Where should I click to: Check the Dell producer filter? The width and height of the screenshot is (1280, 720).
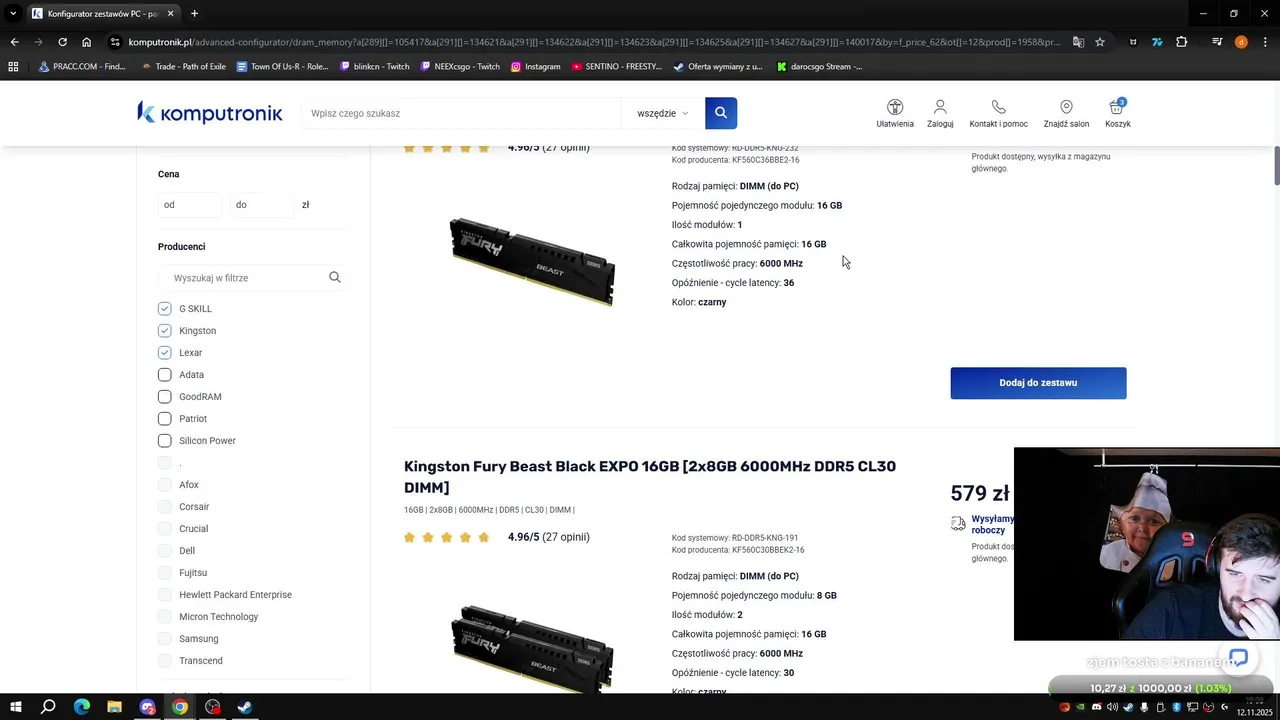click(165, 551)
